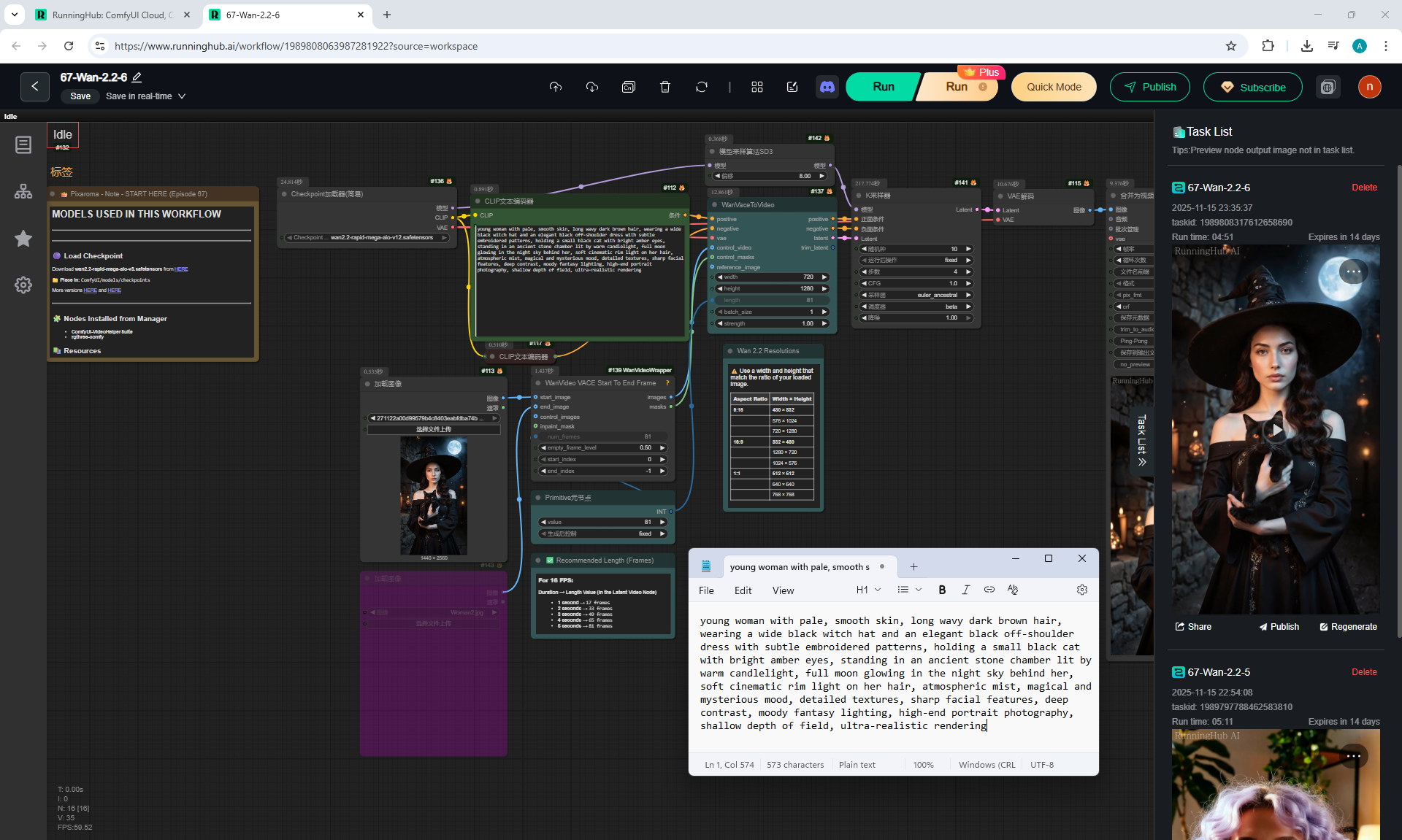The image size is (1402, 840).
Task: Toggle bold formatting in Notepad
Action: click(942, 590)
